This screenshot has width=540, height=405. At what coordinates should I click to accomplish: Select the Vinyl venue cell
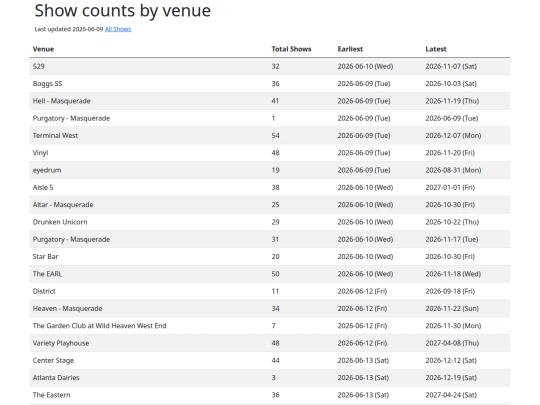click(40, 153)
